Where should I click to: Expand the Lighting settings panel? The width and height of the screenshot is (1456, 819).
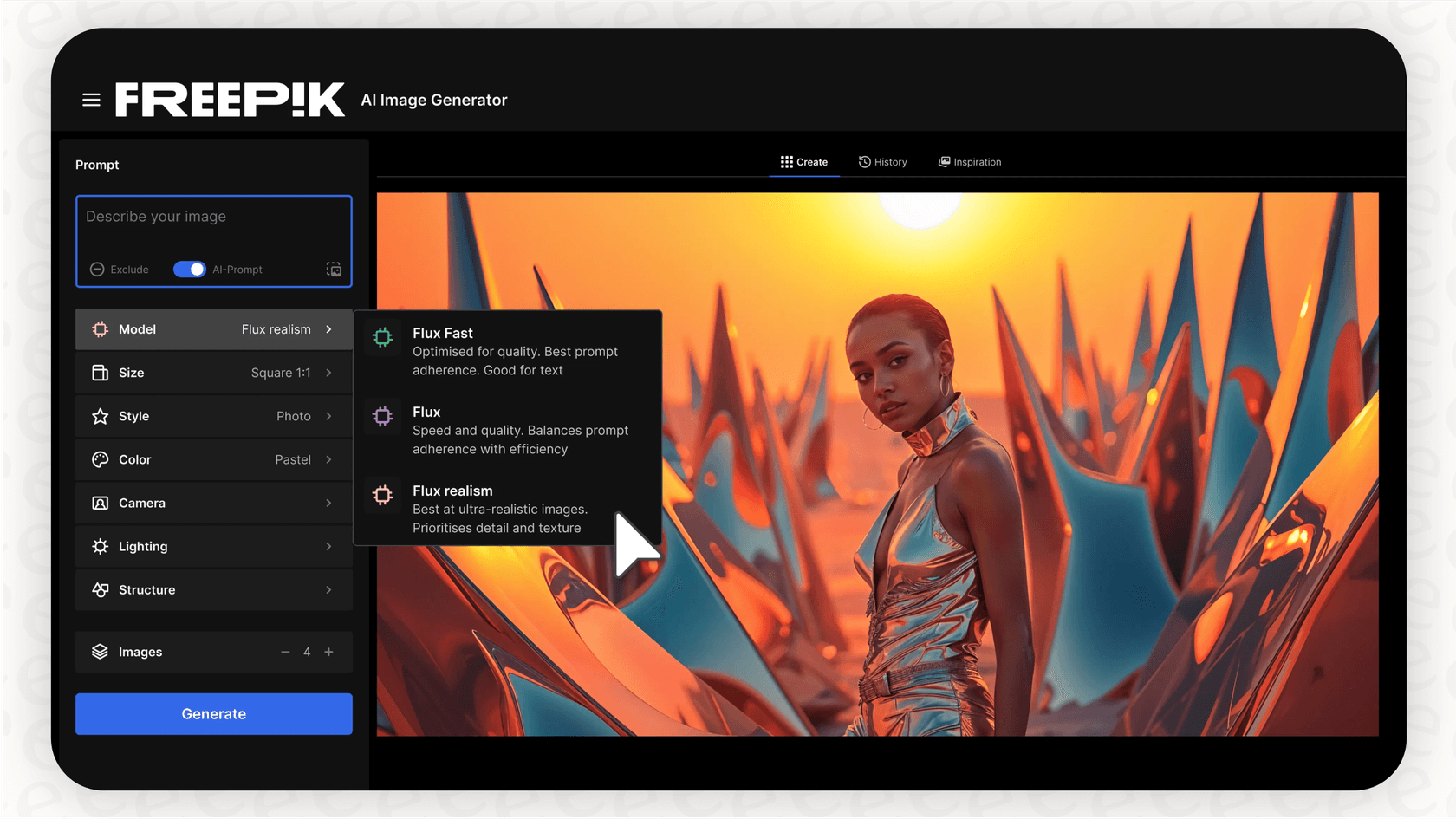click(213, 546)
